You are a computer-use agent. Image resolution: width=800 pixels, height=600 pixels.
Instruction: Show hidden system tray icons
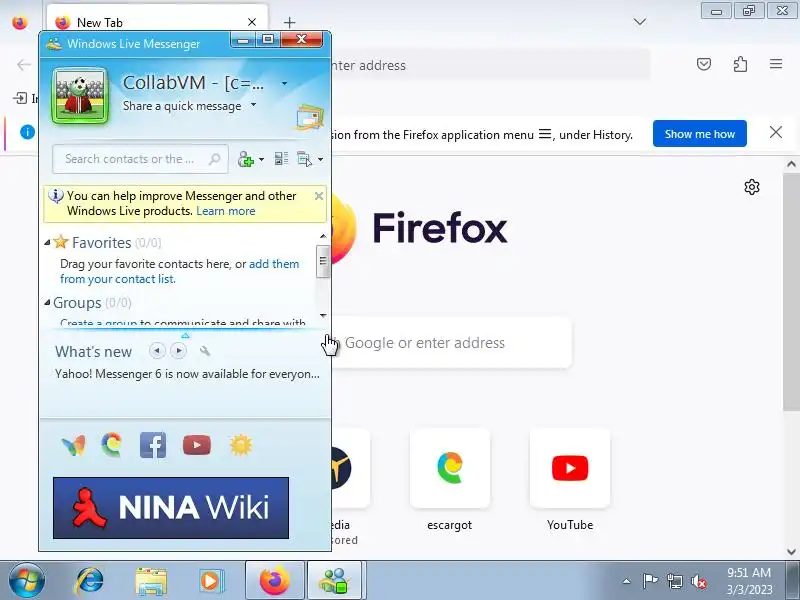pyautogui.click(x=627, y=581)
